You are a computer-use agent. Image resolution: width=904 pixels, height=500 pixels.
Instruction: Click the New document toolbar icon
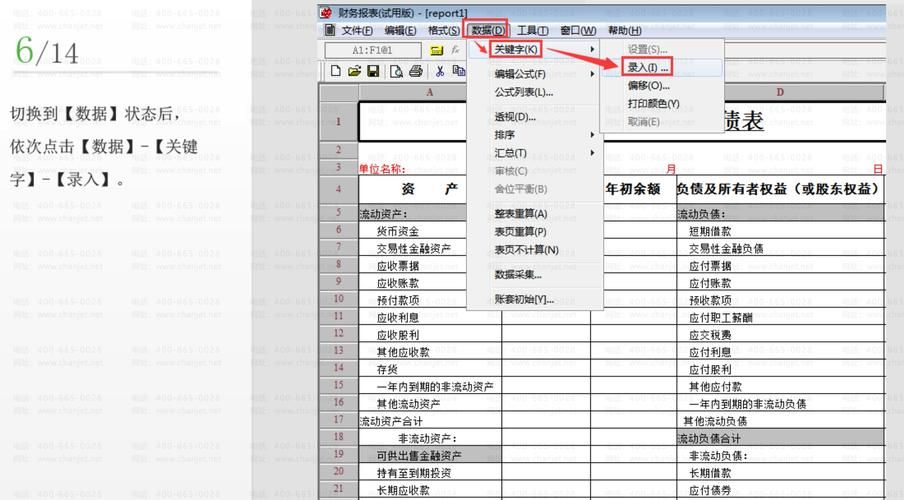click(337, 71)
